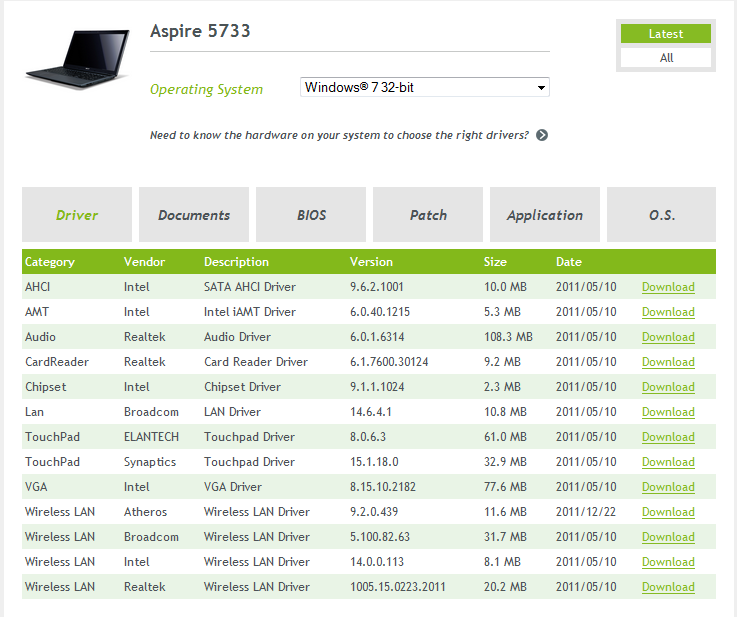The height and width of the screenshot is (617, 737).
Task: Click the hardware detection help link
Action: tap(339, 135)
